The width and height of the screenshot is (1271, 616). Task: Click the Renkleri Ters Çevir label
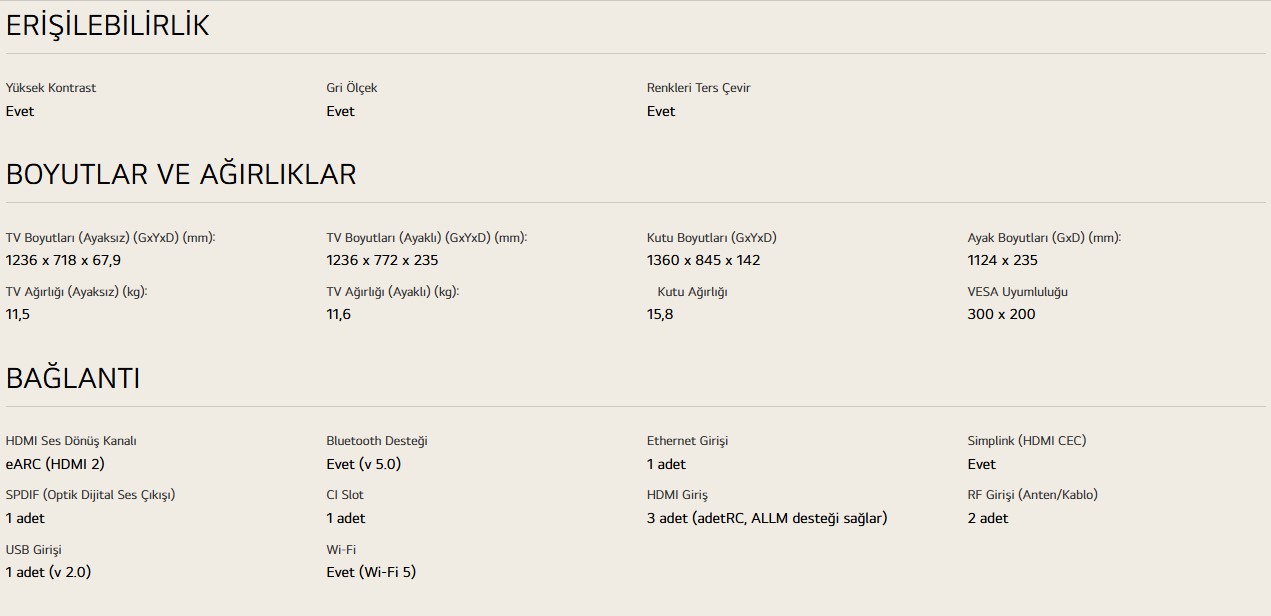[x=698, y=88]
